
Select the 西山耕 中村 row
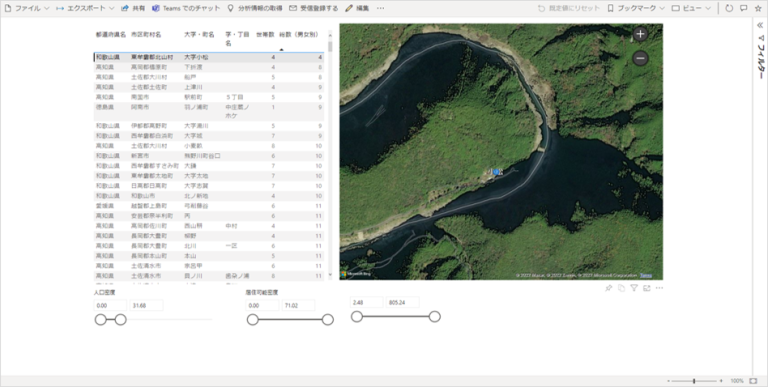point(209,226)
